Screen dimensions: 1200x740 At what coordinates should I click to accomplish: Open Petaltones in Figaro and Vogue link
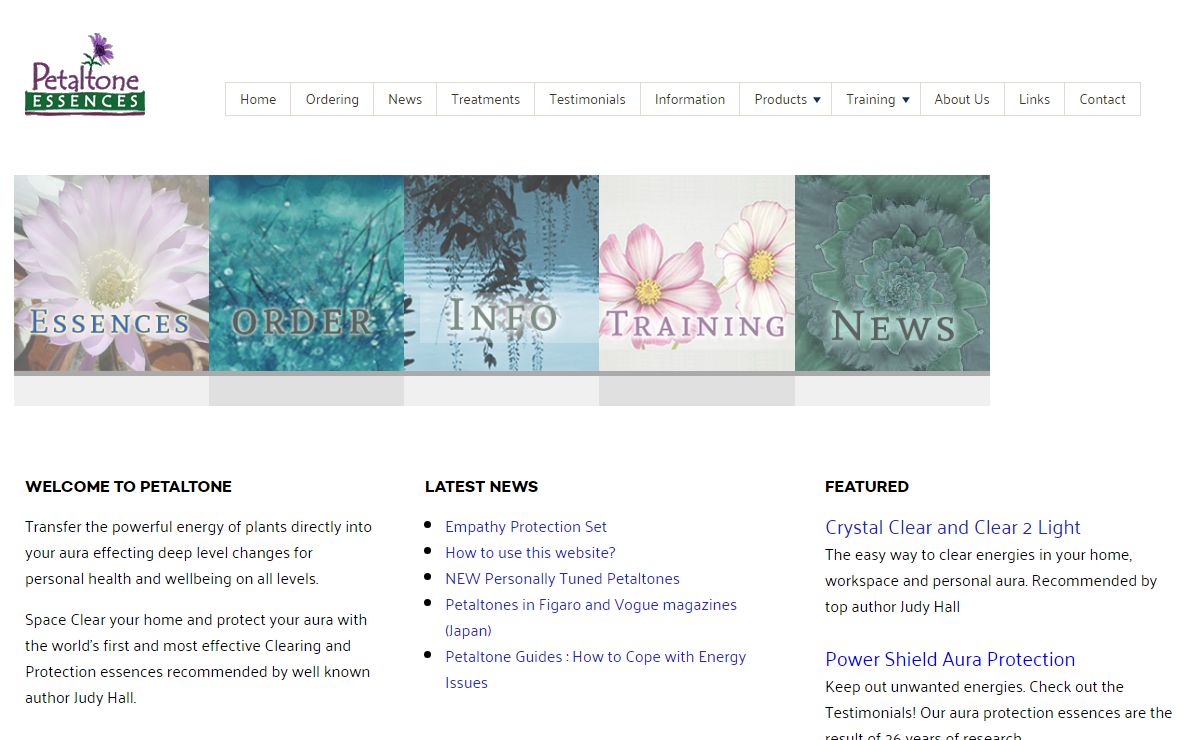tap(591, 617)
